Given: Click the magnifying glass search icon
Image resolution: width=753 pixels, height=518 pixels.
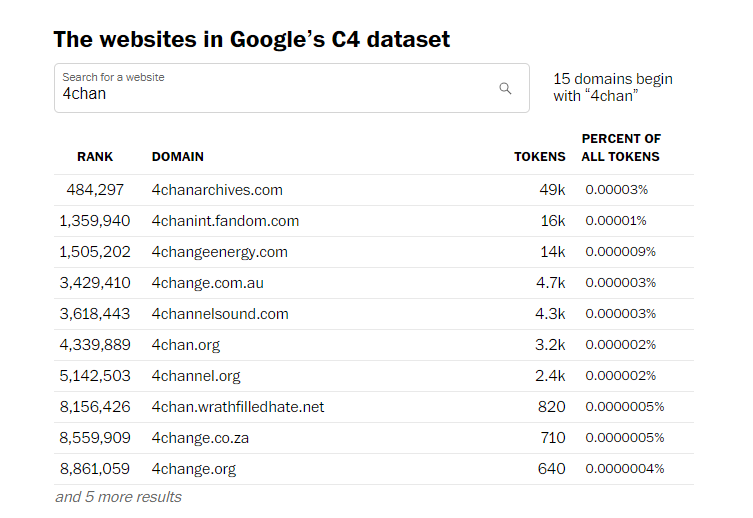Looking at the screenshot, I should [505, 88].
